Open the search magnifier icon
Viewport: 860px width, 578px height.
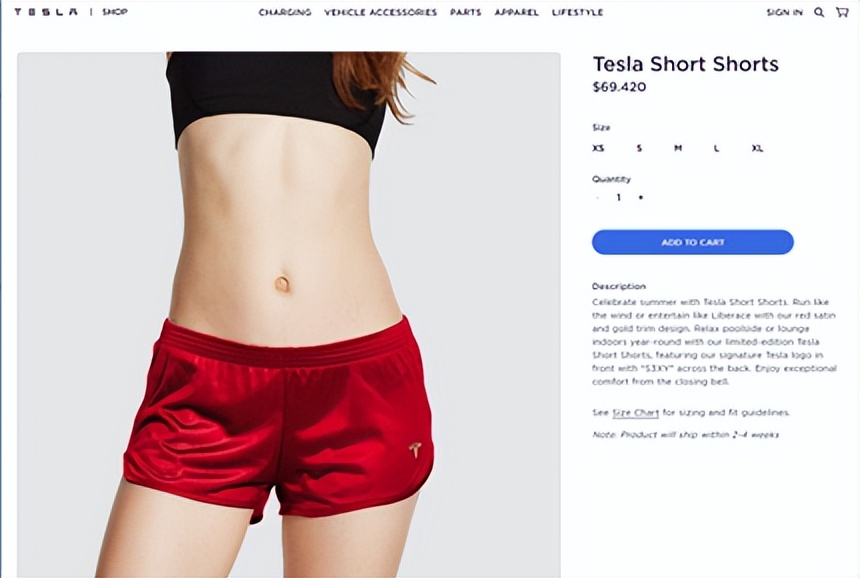pyautogui.click(x=819, y=12)
